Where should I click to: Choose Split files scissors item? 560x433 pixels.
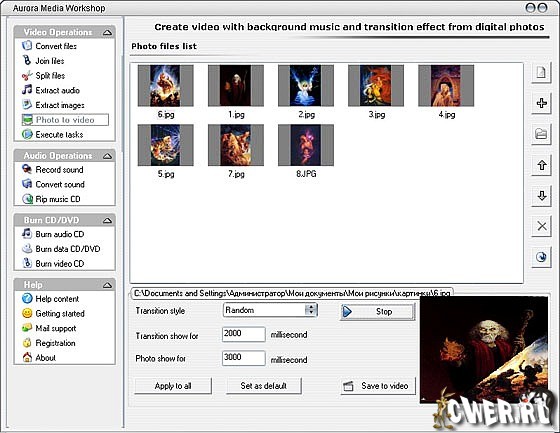click(44, 76)
